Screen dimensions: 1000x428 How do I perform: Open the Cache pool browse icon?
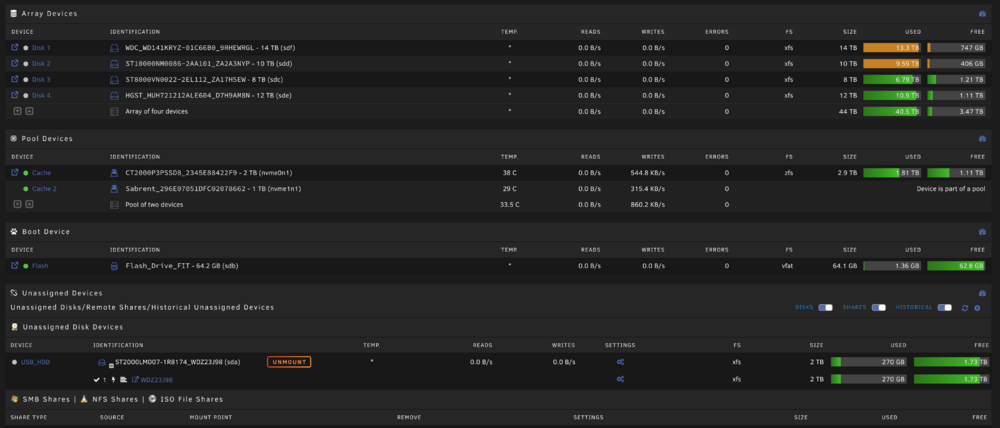(15, 172)
